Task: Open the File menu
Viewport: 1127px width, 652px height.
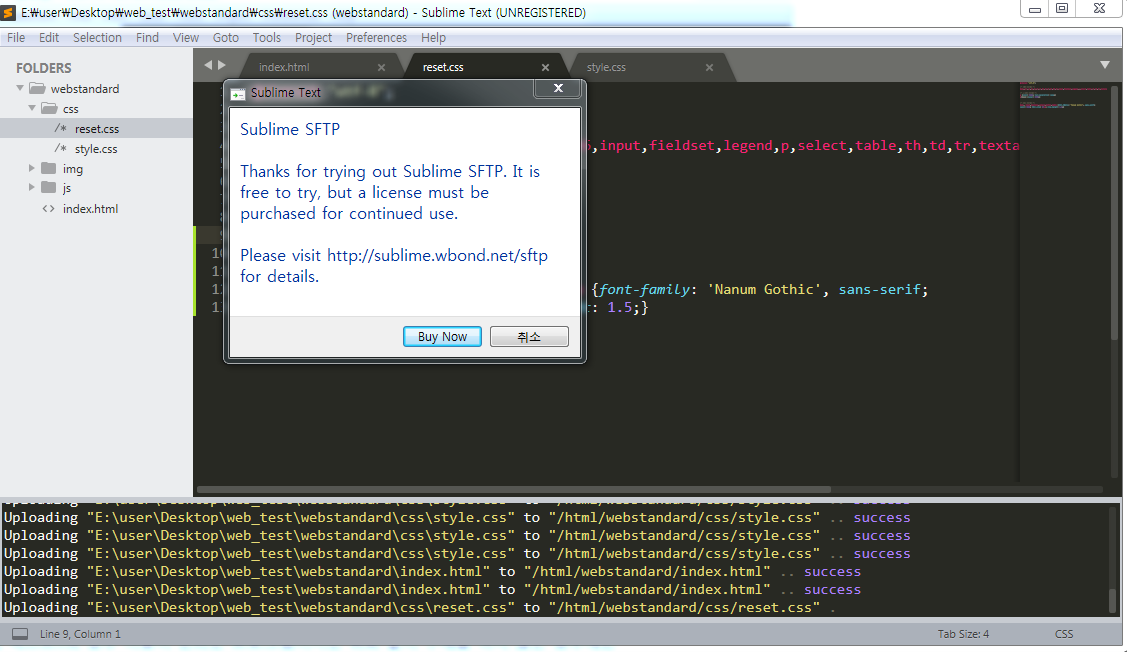Action: tap(16, 37)
